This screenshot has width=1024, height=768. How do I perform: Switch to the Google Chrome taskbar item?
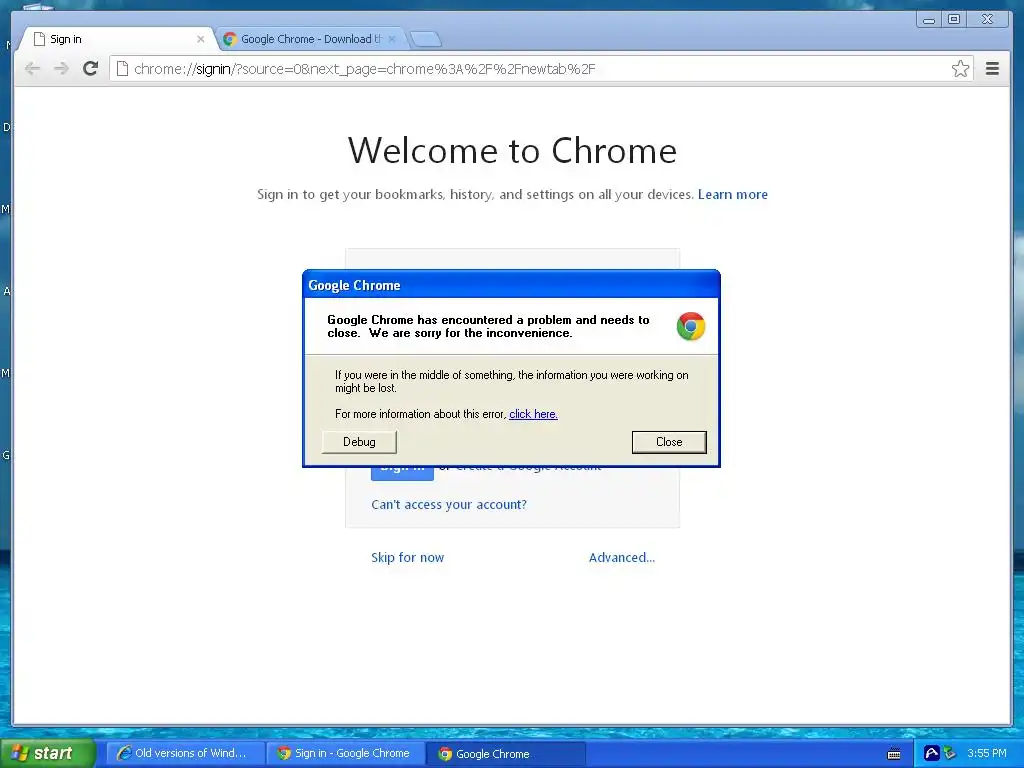point(506,754)
